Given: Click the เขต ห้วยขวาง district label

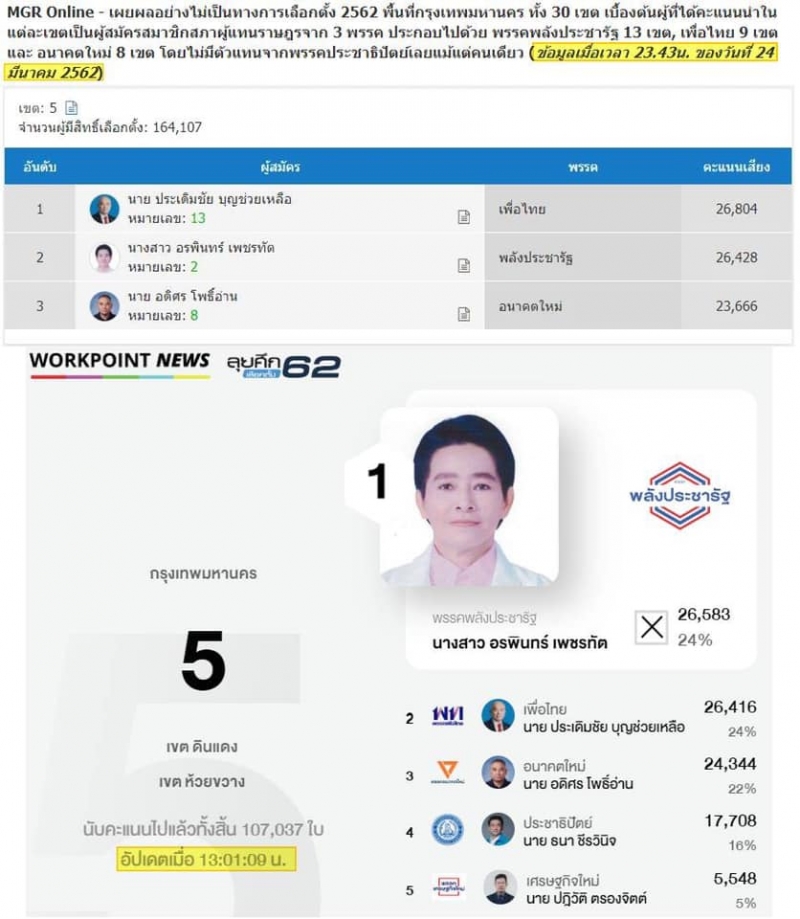Looking at the screenshot, I should pos(202,782).
